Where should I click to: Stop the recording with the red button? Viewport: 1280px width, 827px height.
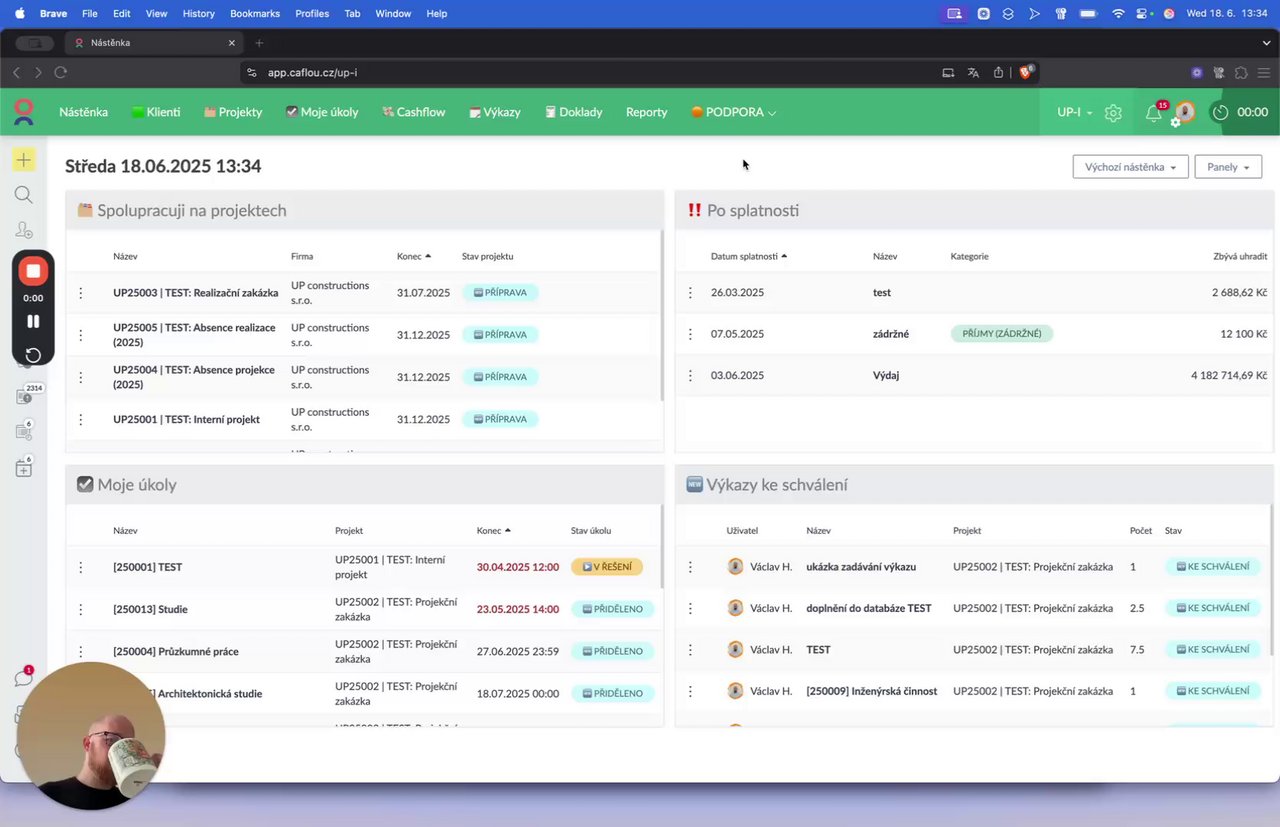click(x=33, y=271)
